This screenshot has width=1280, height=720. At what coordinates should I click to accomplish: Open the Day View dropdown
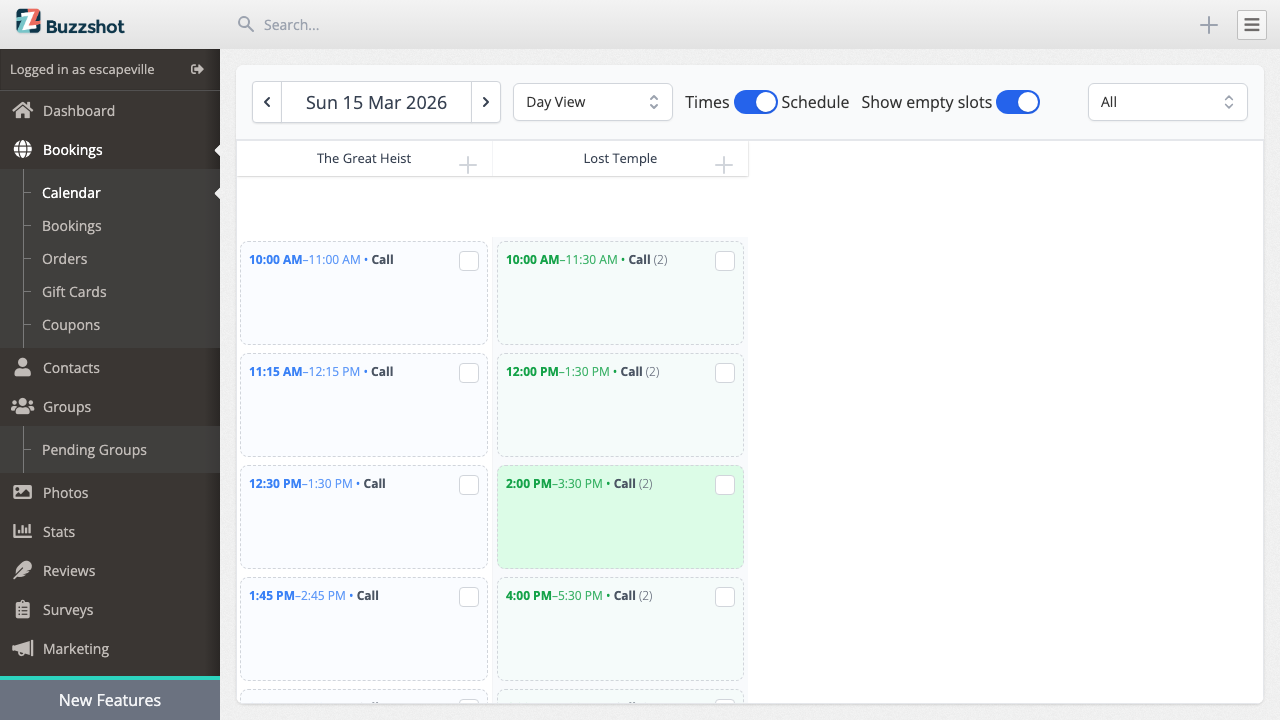click(x=592, y=101)
